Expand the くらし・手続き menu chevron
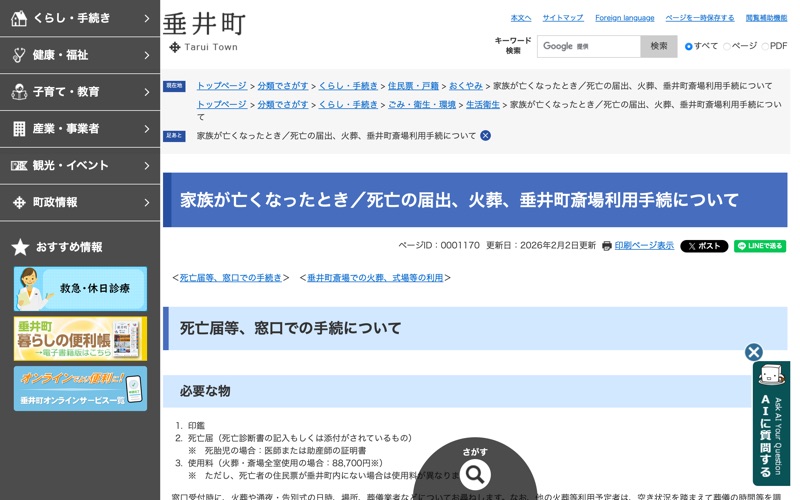 [147, 18]
